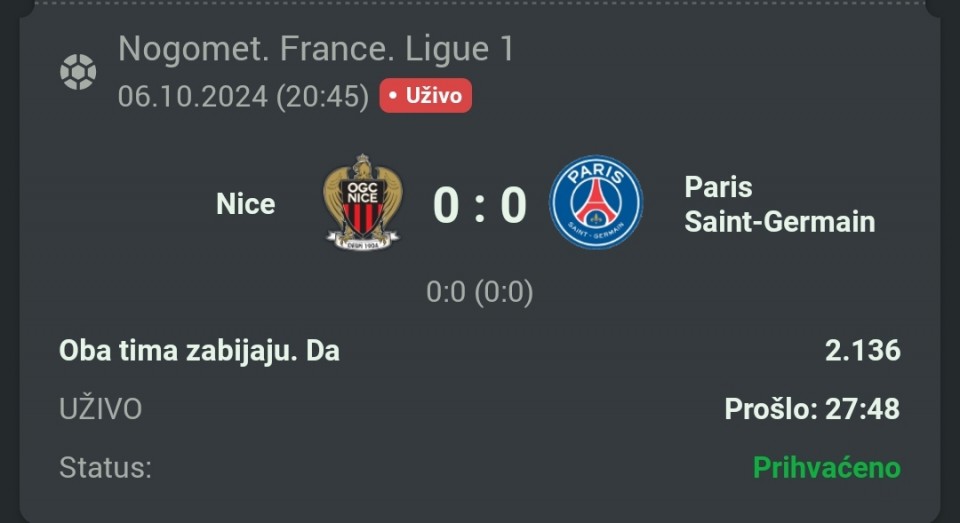Click the 2.136 odds value
Image resolution: width=960 pixels, height=523 pixels.
(x=862, y=351)
